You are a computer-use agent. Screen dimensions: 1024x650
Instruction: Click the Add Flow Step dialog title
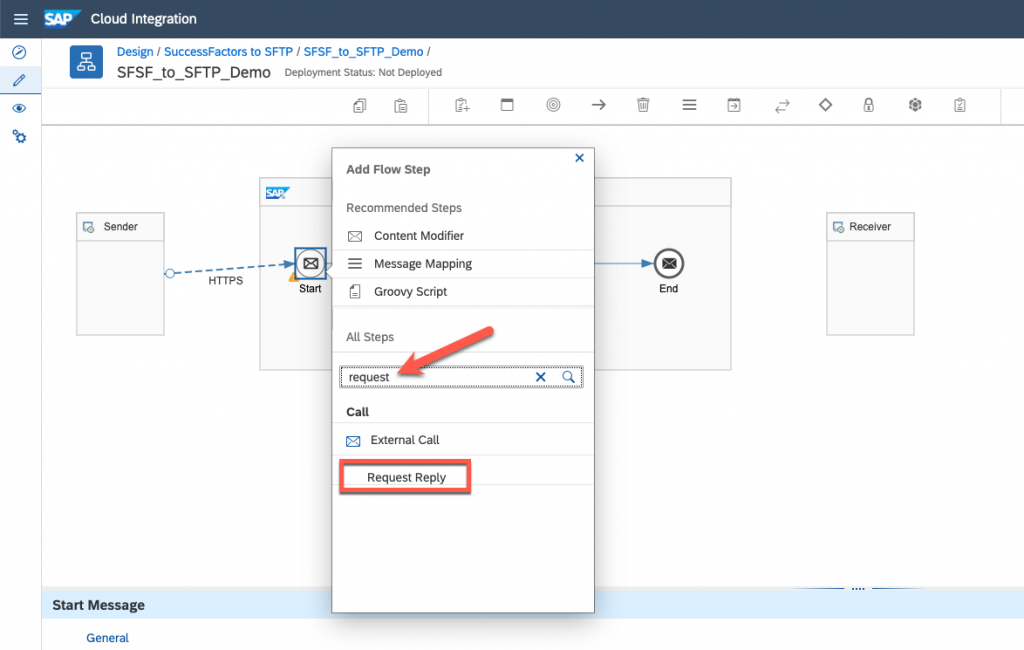(x=388, y=169)
